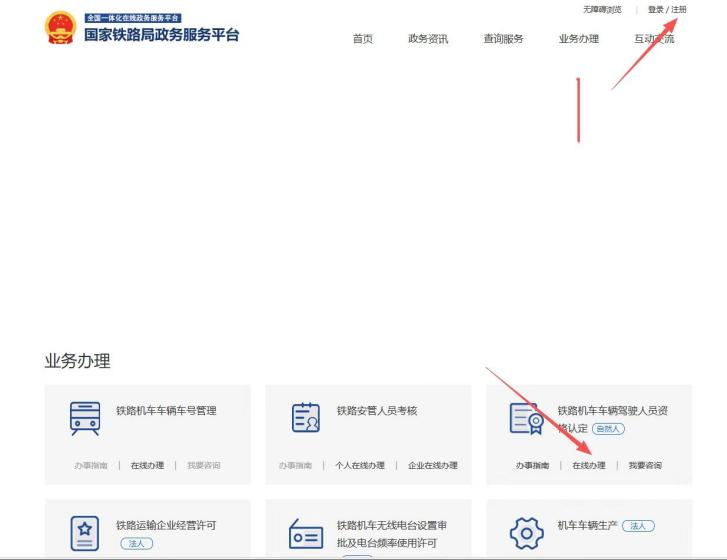Viewport: 727px width, 560px height.
Task: Click the checklist icon for 铁路安管人员考核
Action: pos(305,418)
